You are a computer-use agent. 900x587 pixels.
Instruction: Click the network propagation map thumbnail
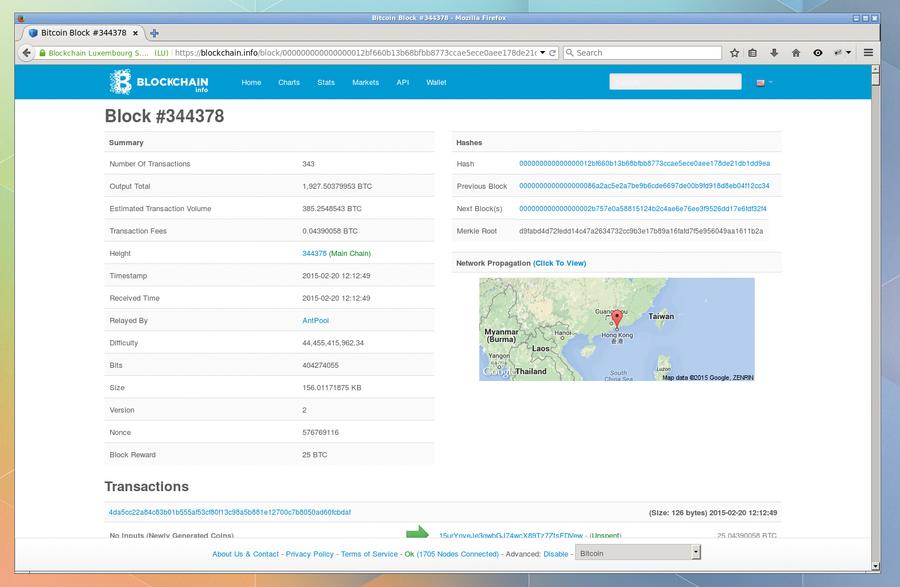pyautogui.click(x=617, y=329)
